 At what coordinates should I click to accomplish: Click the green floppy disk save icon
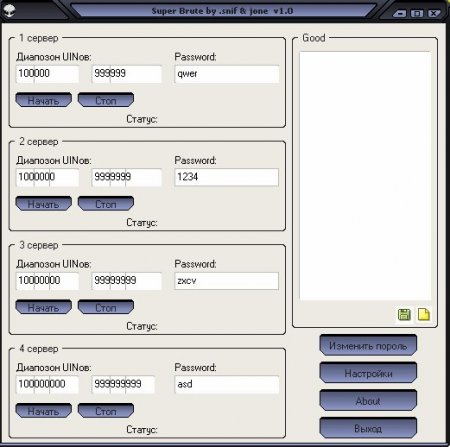(x=404, y=314)
